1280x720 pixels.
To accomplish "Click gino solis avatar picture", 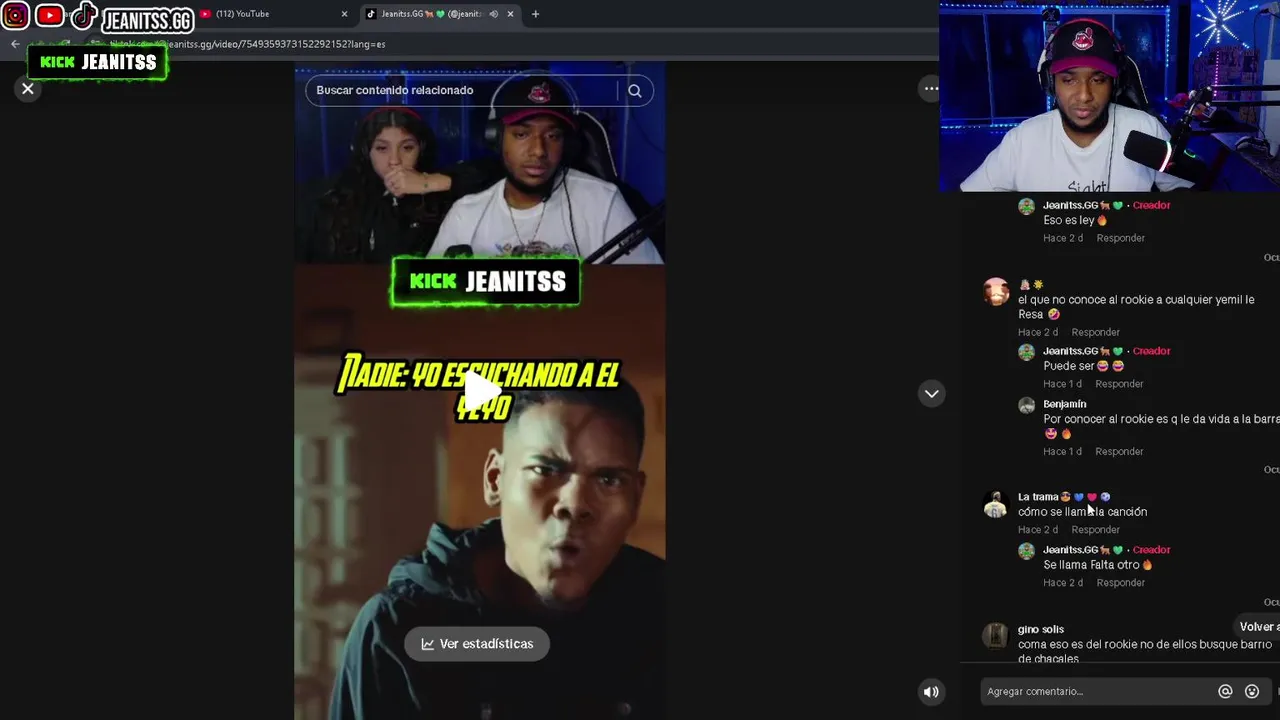I will pyautogui.click(x=995, y=635).
